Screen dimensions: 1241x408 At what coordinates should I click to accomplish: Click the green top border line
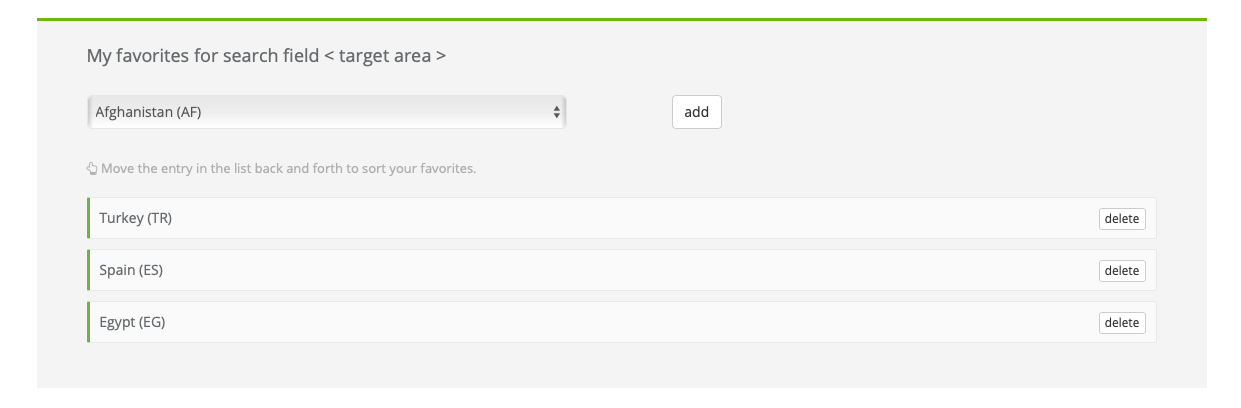pos(620,19)
